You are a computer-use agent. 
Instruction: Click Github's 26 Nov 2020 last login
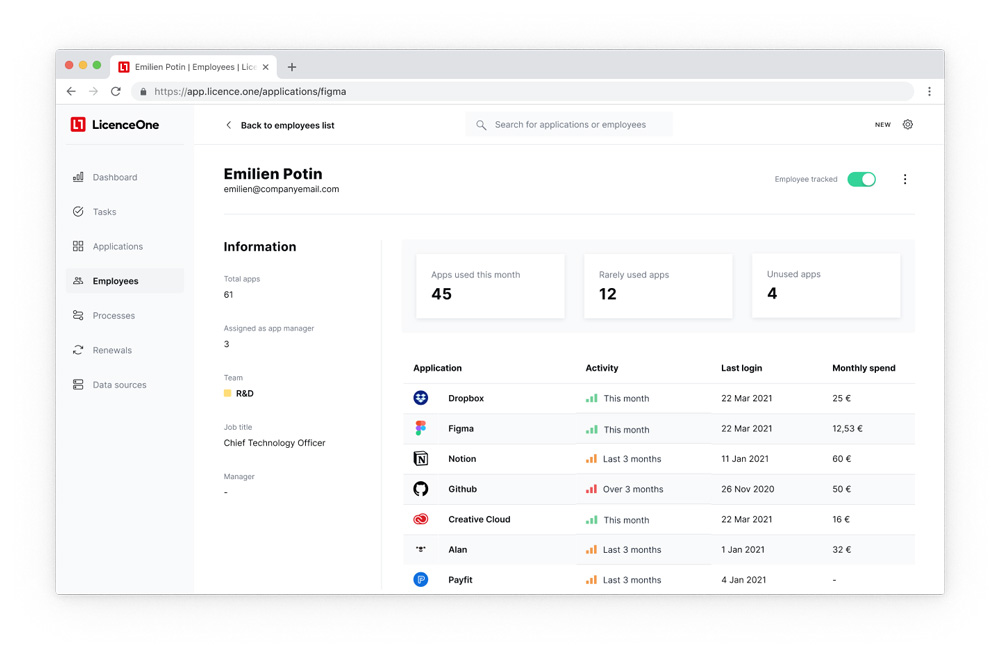click(x=747, y=489)
